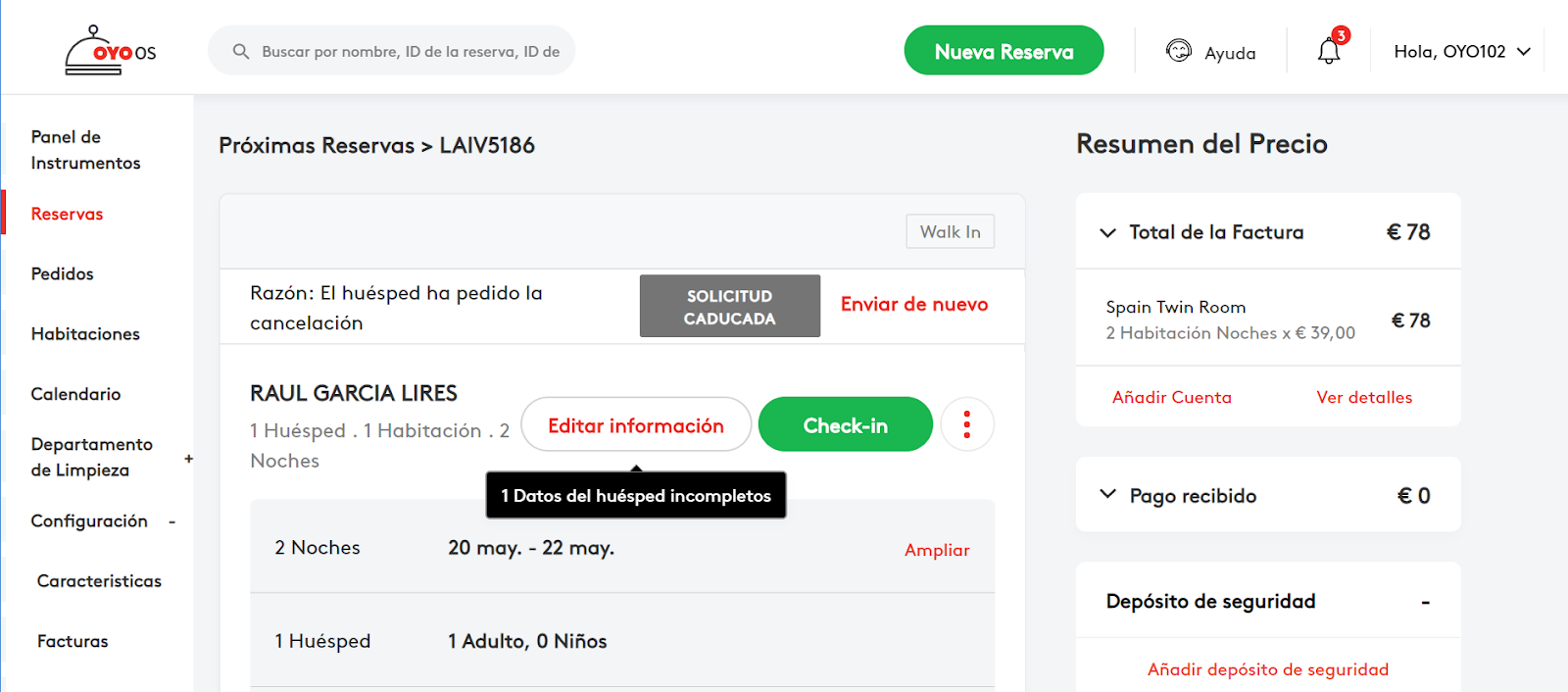Image resolution: width=1568 pixels, height=692 pixels.
Task: Click the cancellation reason text
Action: point(396,308)
